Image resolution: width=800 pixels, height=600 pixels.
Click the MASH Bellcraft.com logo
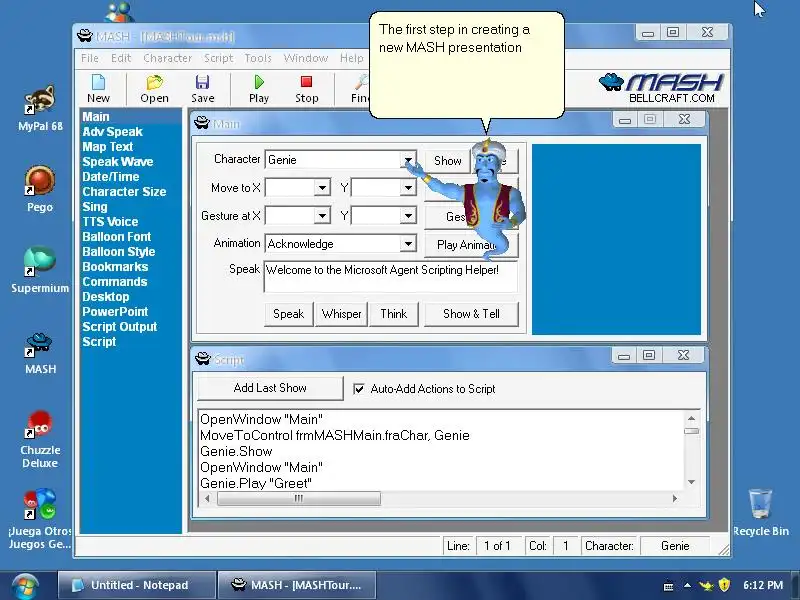click(661, 88)
